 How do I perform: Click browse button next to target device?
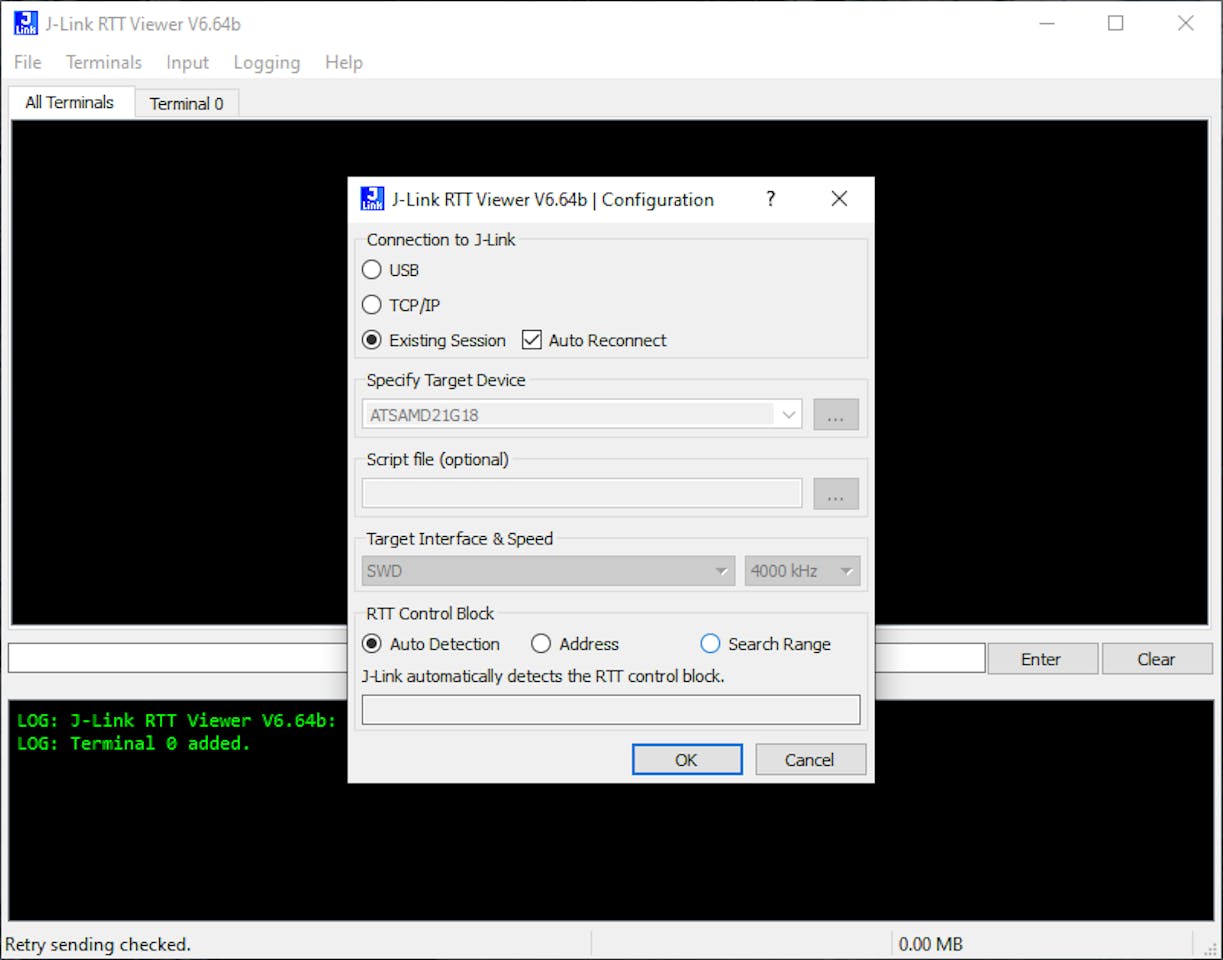836,414
